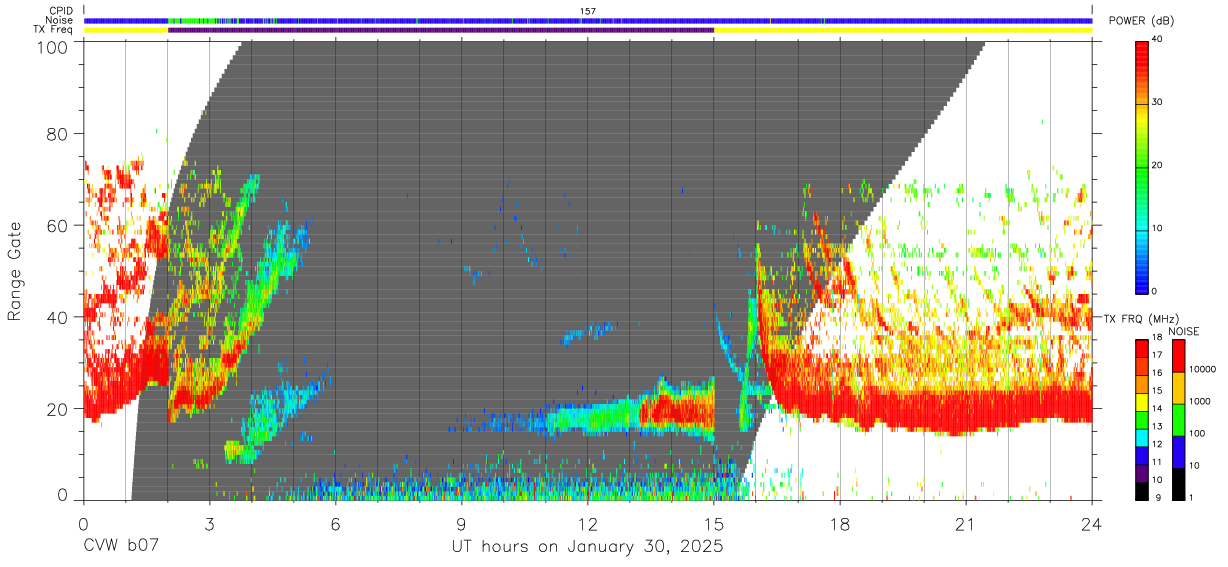Click the 3 tick on the UT hours axis
Screen dimensions: 1228x567
coord(209,522)
